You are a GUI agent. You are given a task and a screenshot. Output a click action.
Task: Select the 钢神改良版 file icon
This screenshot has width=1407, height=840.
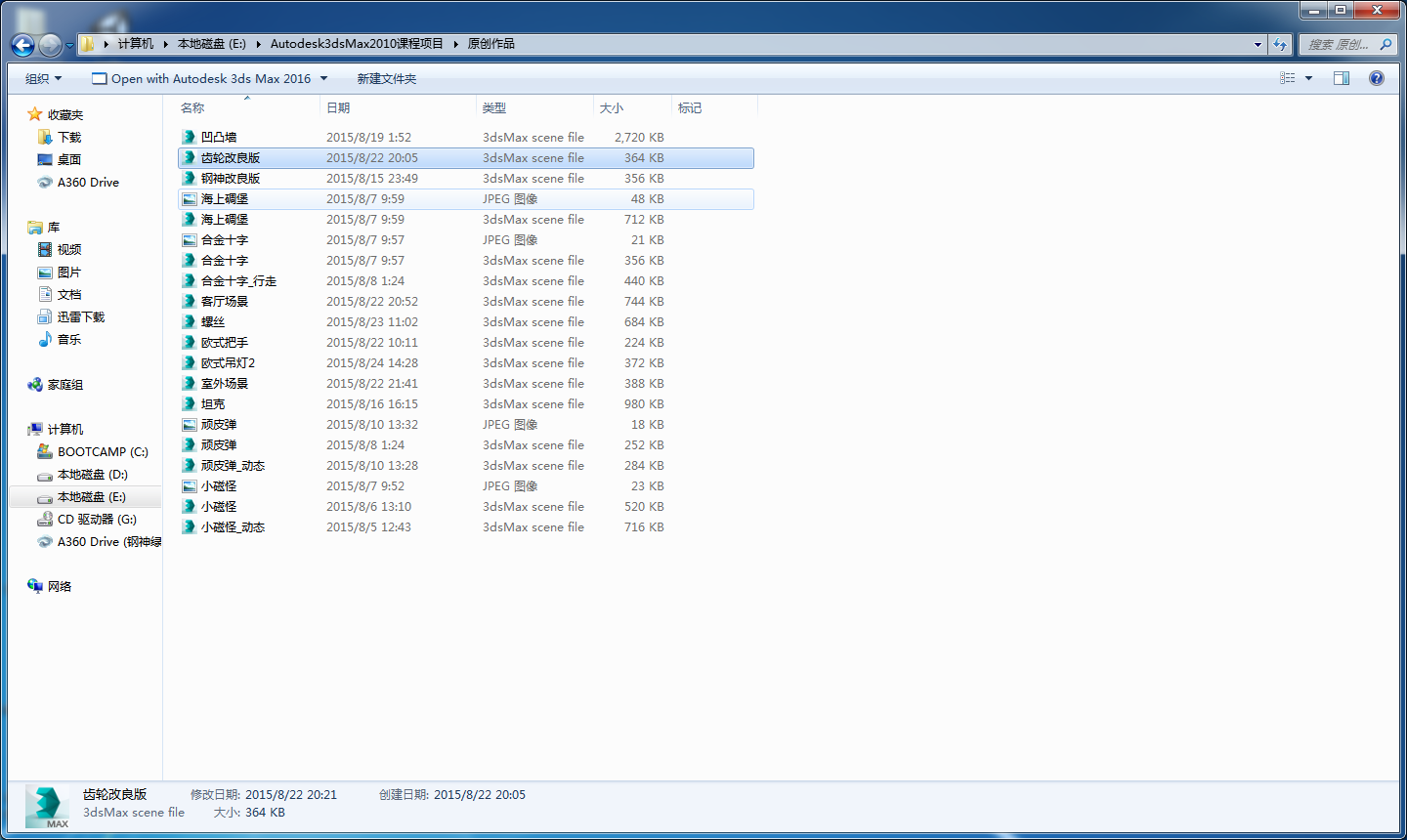coord(189,178)
